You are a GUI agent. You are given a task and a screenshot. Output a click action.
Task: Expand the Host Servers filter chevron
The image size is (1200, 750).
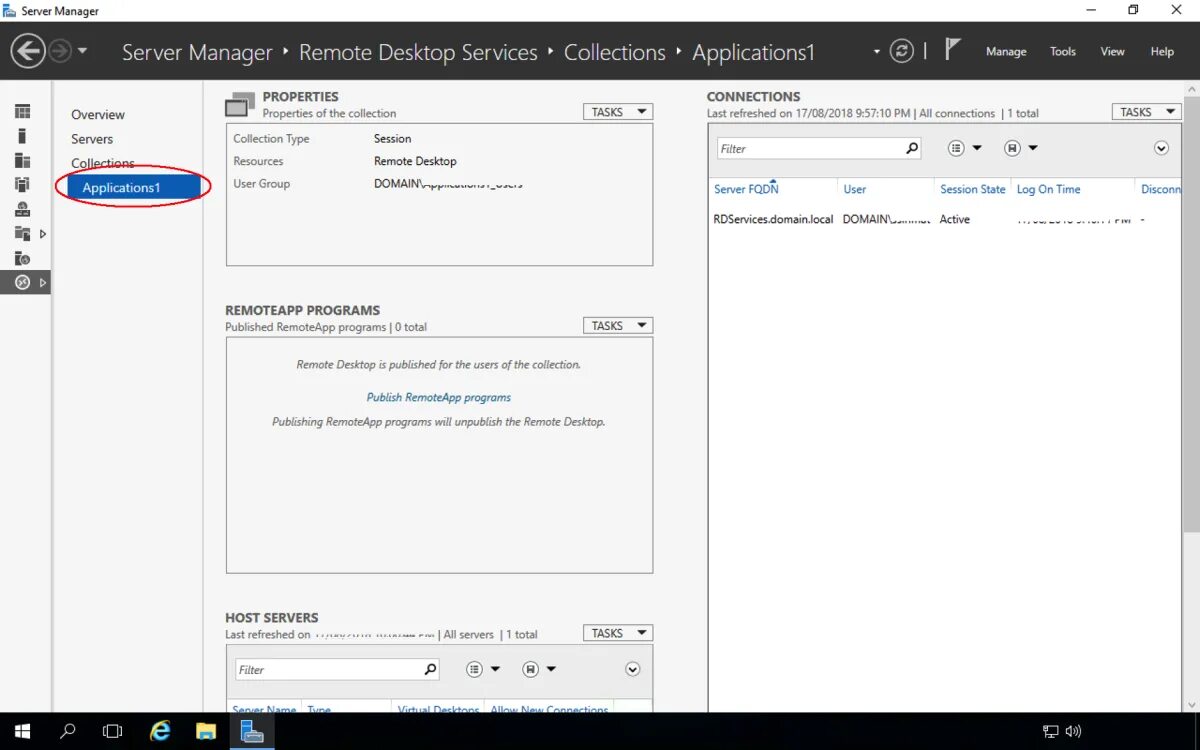[x=632, y=669]
